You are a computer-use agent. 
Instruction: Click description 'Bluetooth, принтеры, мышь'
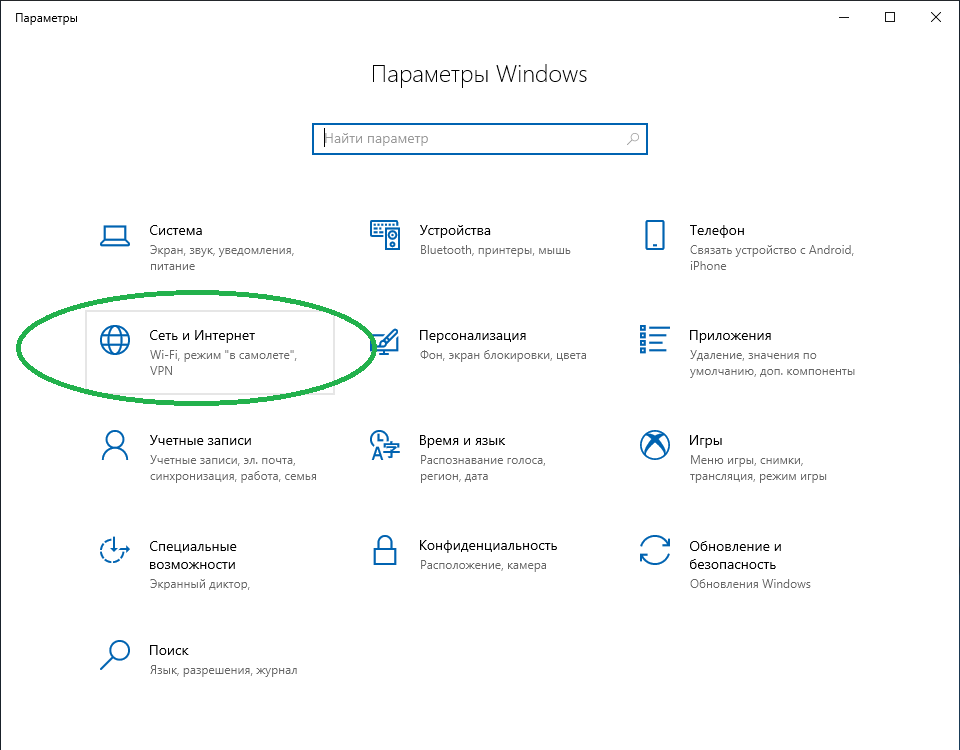pos(495,250)
